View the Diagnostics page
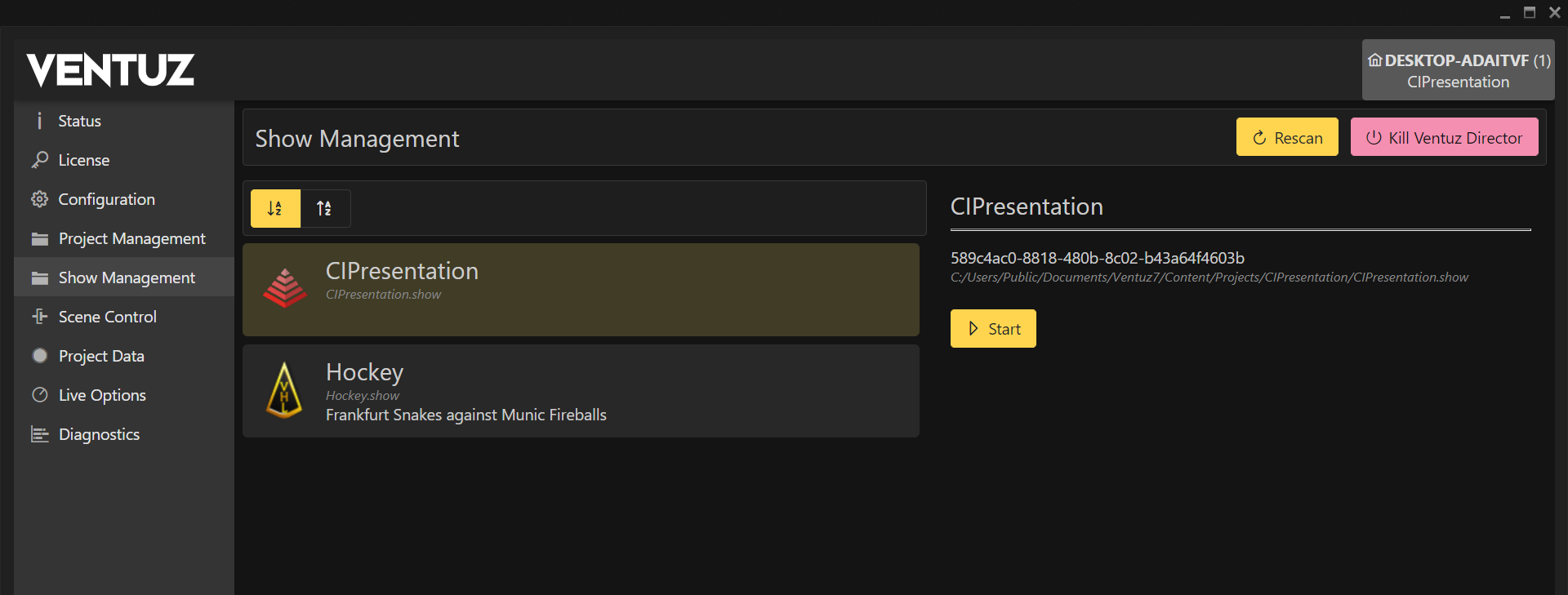 99,434
